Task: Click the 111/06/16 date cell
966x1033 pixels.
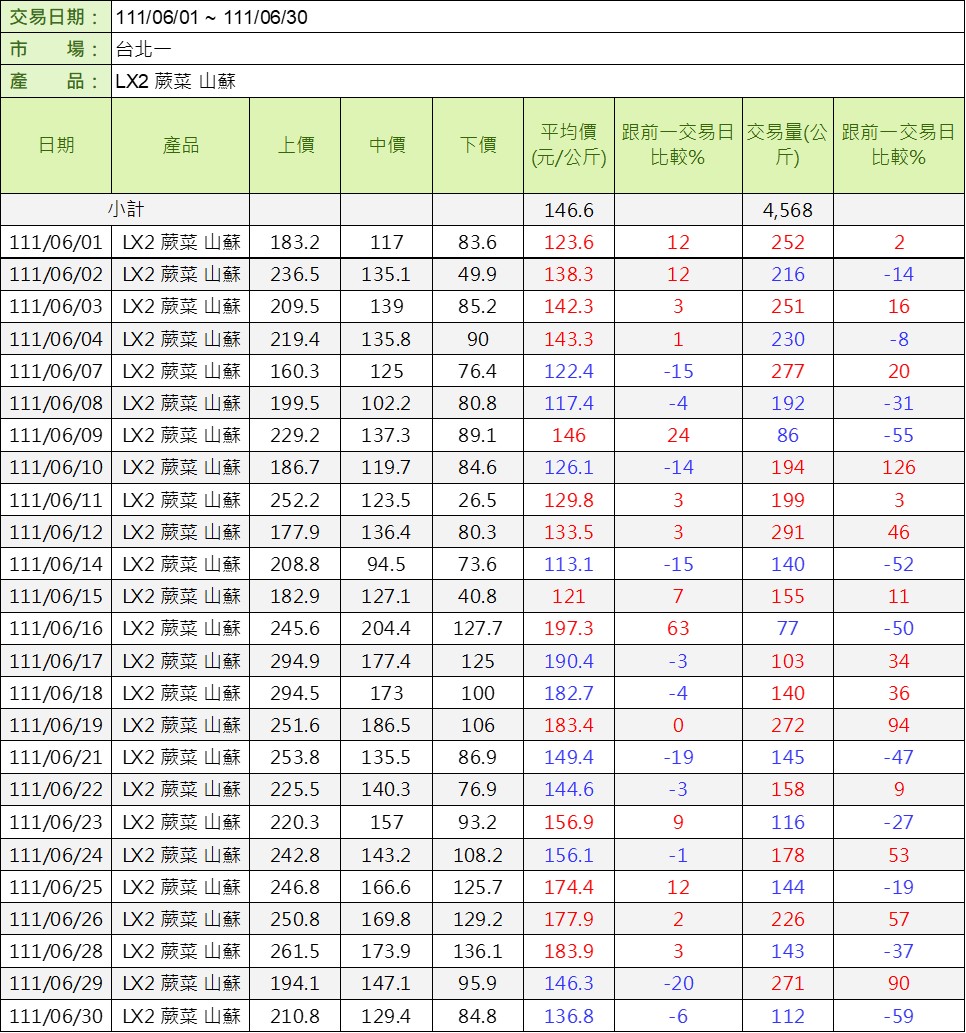Action: pyautogui.click(x=56, y=628)
